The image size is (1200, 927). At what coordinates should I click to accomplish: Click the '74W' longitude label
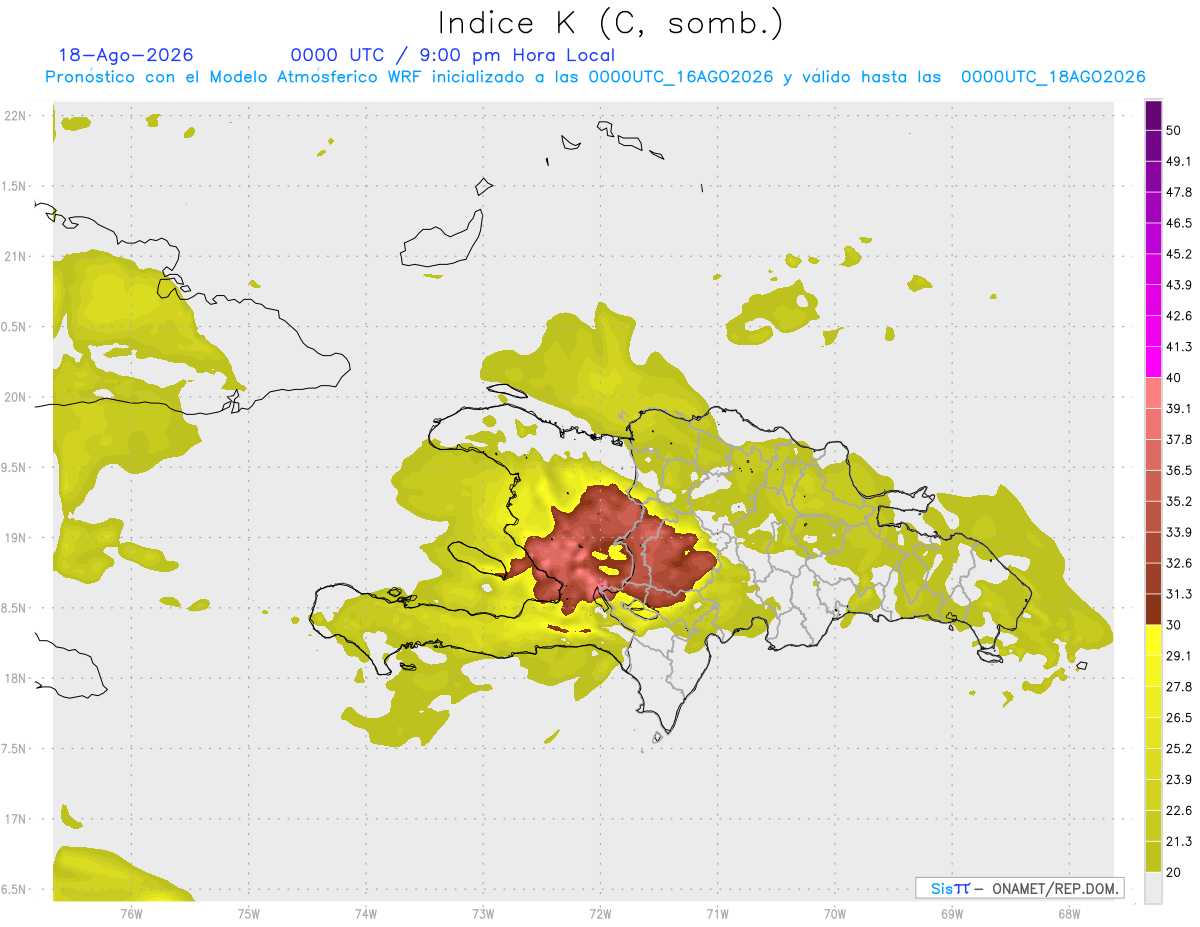pos(366,913)
